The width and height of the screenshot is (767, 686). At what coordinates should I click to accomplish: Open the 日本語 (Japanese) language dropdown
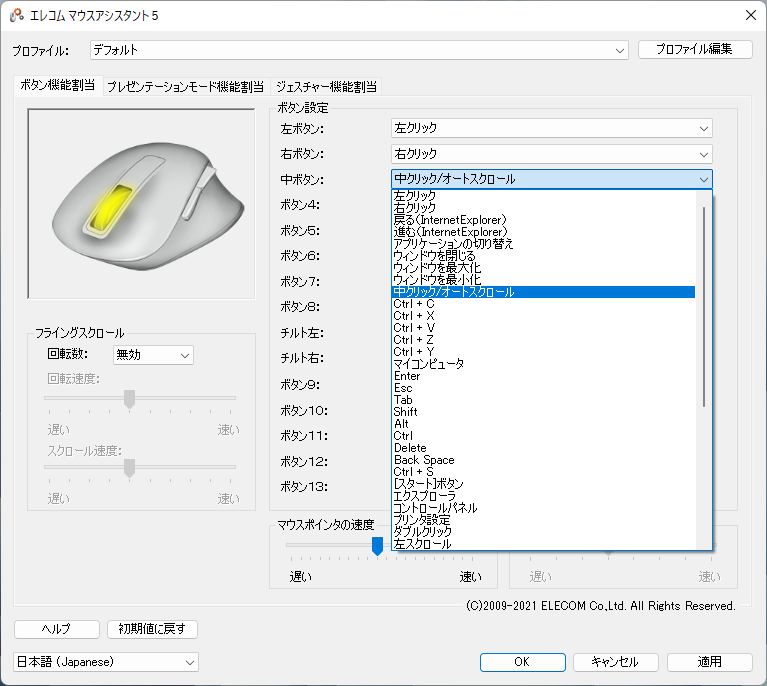(106, 662)
